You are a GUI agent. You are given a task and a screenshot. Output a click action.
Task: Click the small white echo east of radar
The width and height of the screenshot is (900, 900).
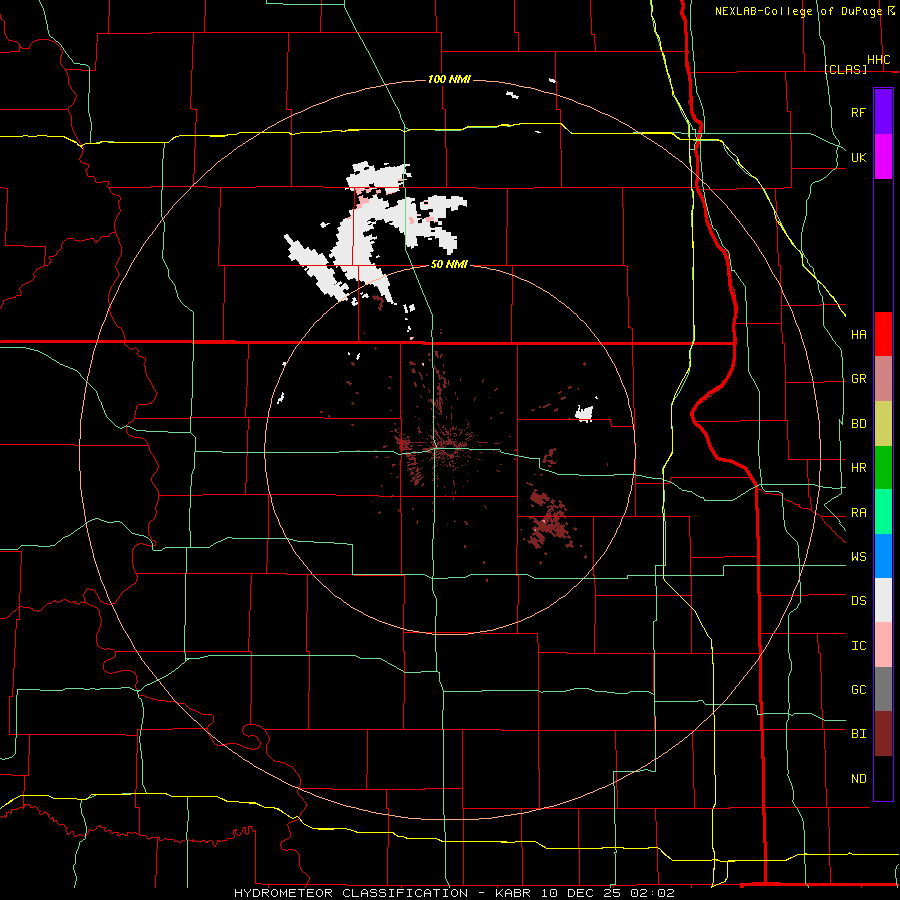point(584,413)
